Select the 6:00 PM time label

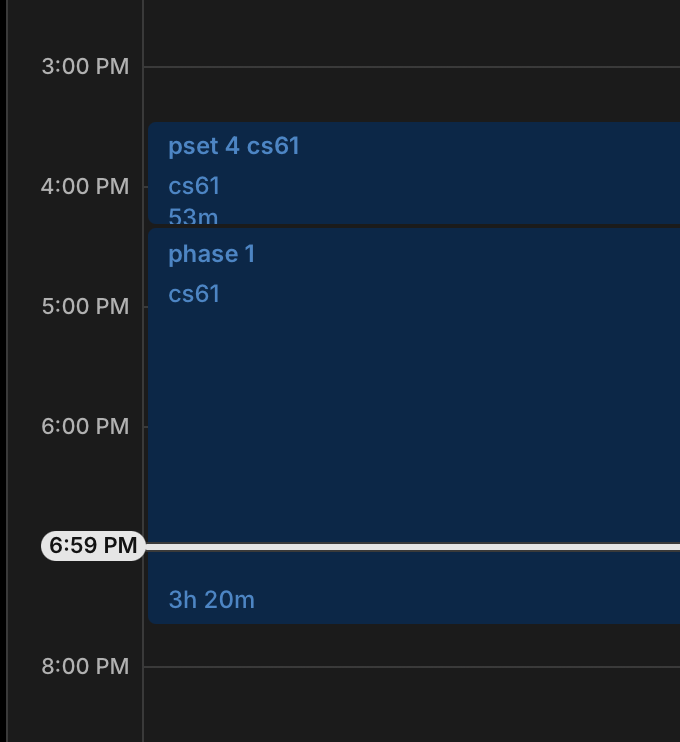point(85,426)
